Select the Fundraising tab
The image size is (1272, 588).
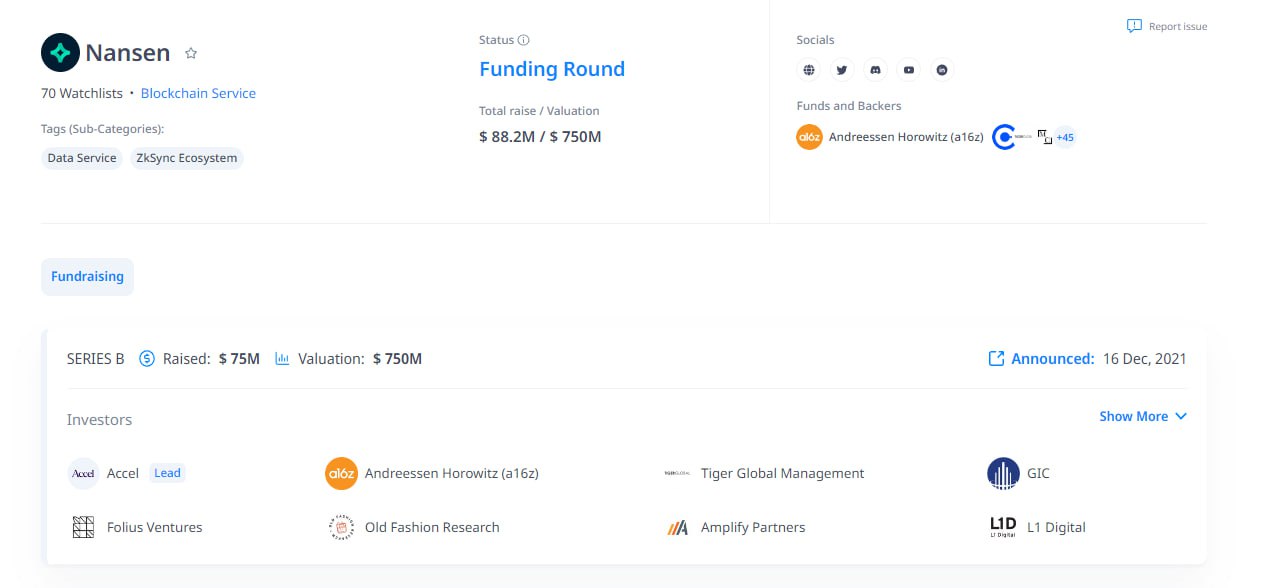[x=87, y=276]
